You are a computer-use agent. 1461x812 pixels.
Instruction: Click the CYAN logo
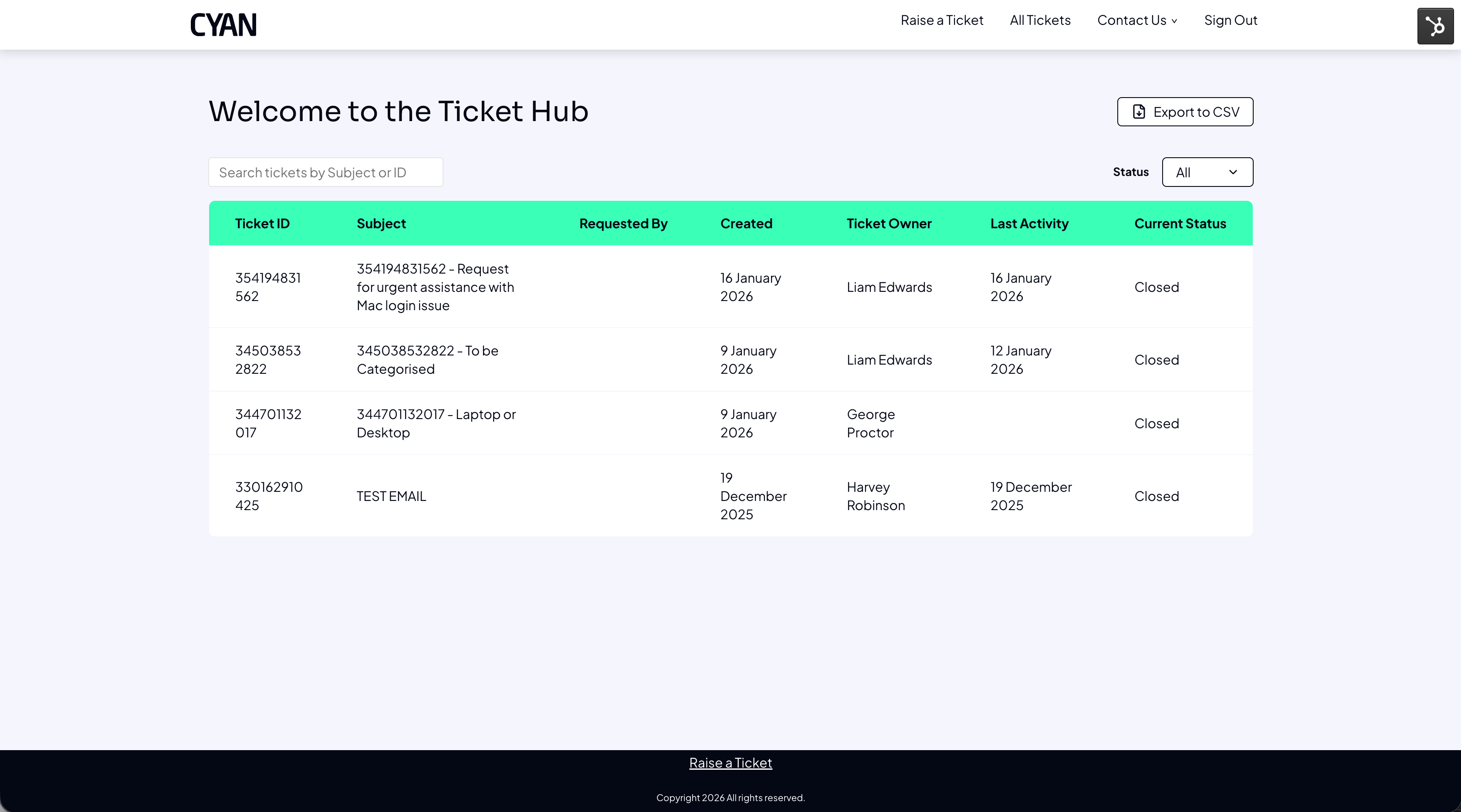(223, 24)
